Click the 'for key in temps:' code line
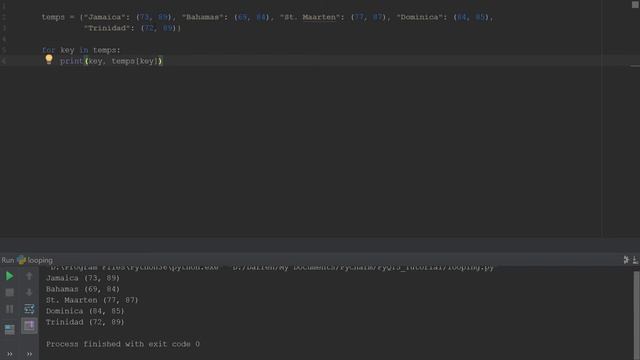The image size is (640, 360). coord(81,50)
